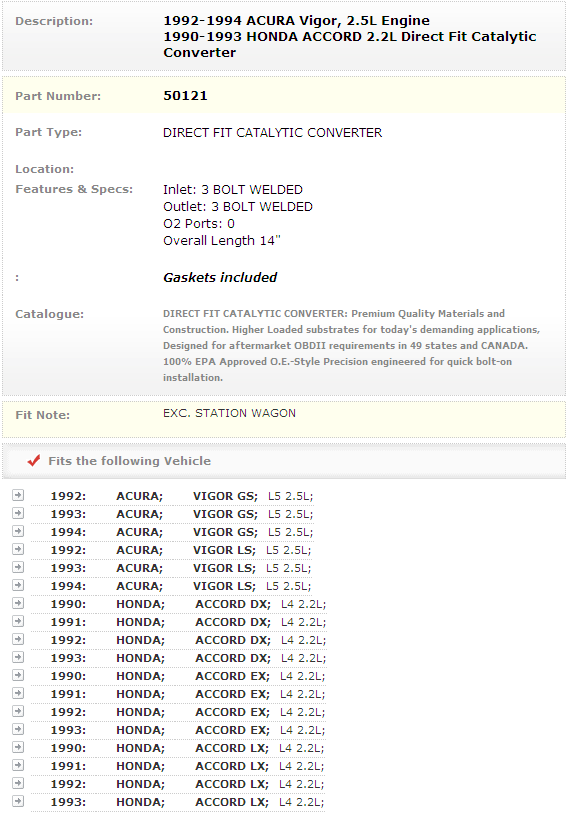
Task: Click arrow icon beside 1992 Acura Vigor GS
Action: [18, 495]
